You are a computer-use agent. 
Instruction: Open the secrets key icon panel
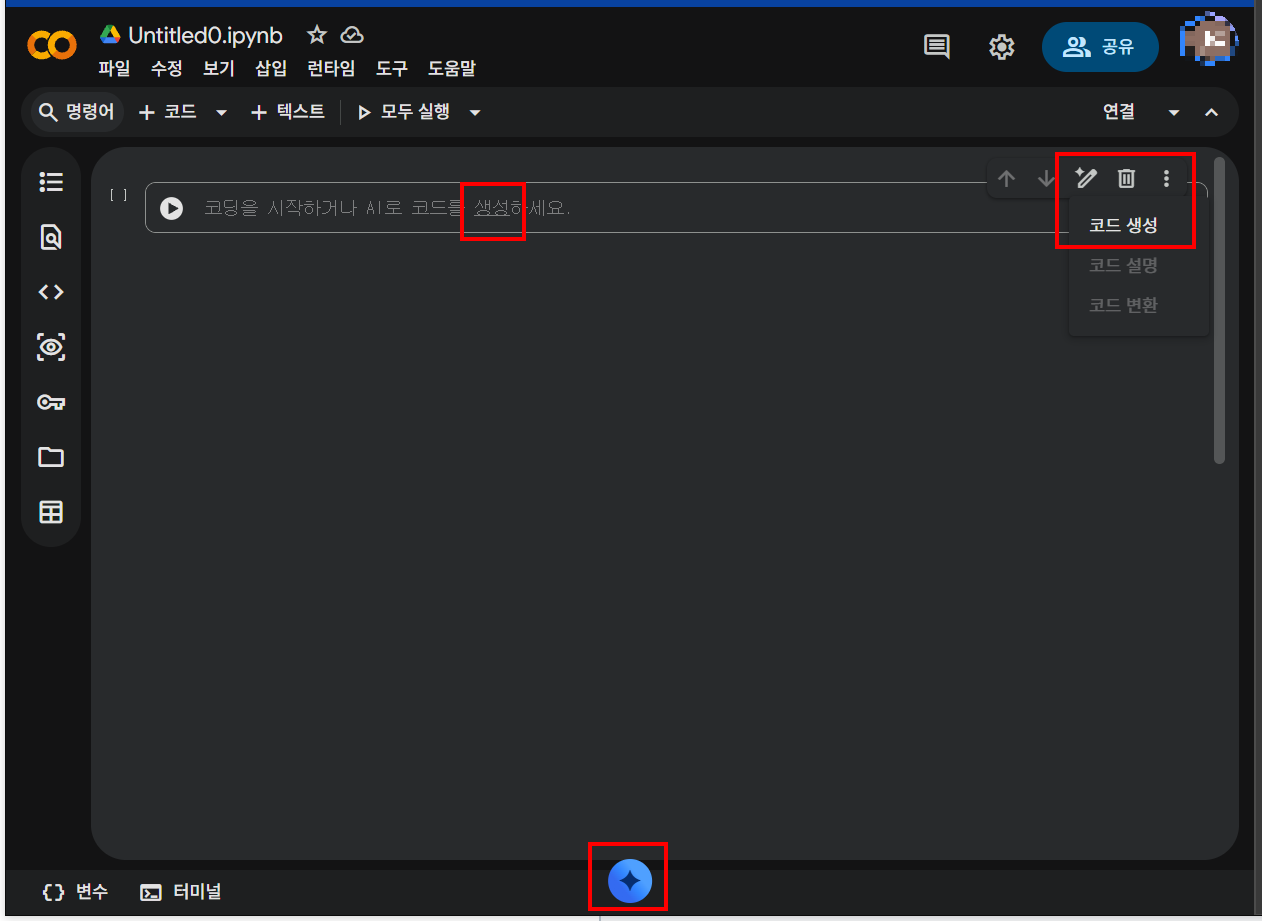click(51, 402)
